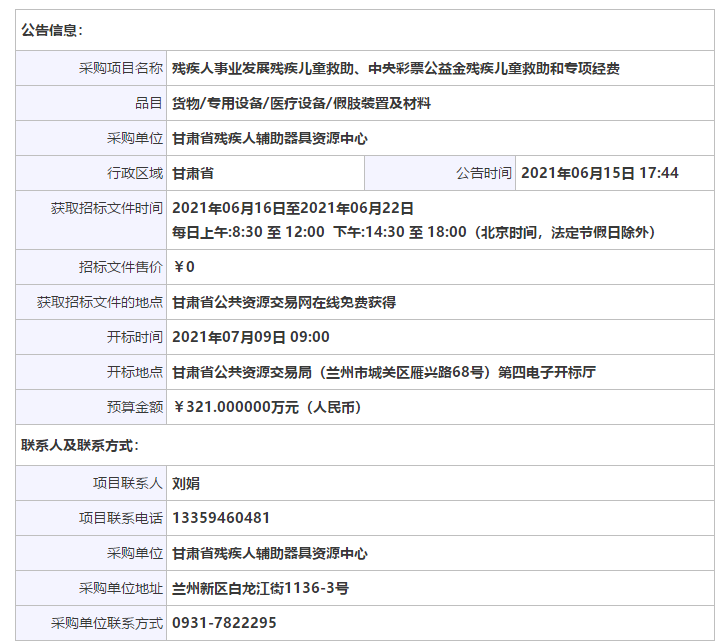The width and height of the screenshot is (725, 641).
Task: Click the 公告时间 label cell
Action: pos(483,173)
